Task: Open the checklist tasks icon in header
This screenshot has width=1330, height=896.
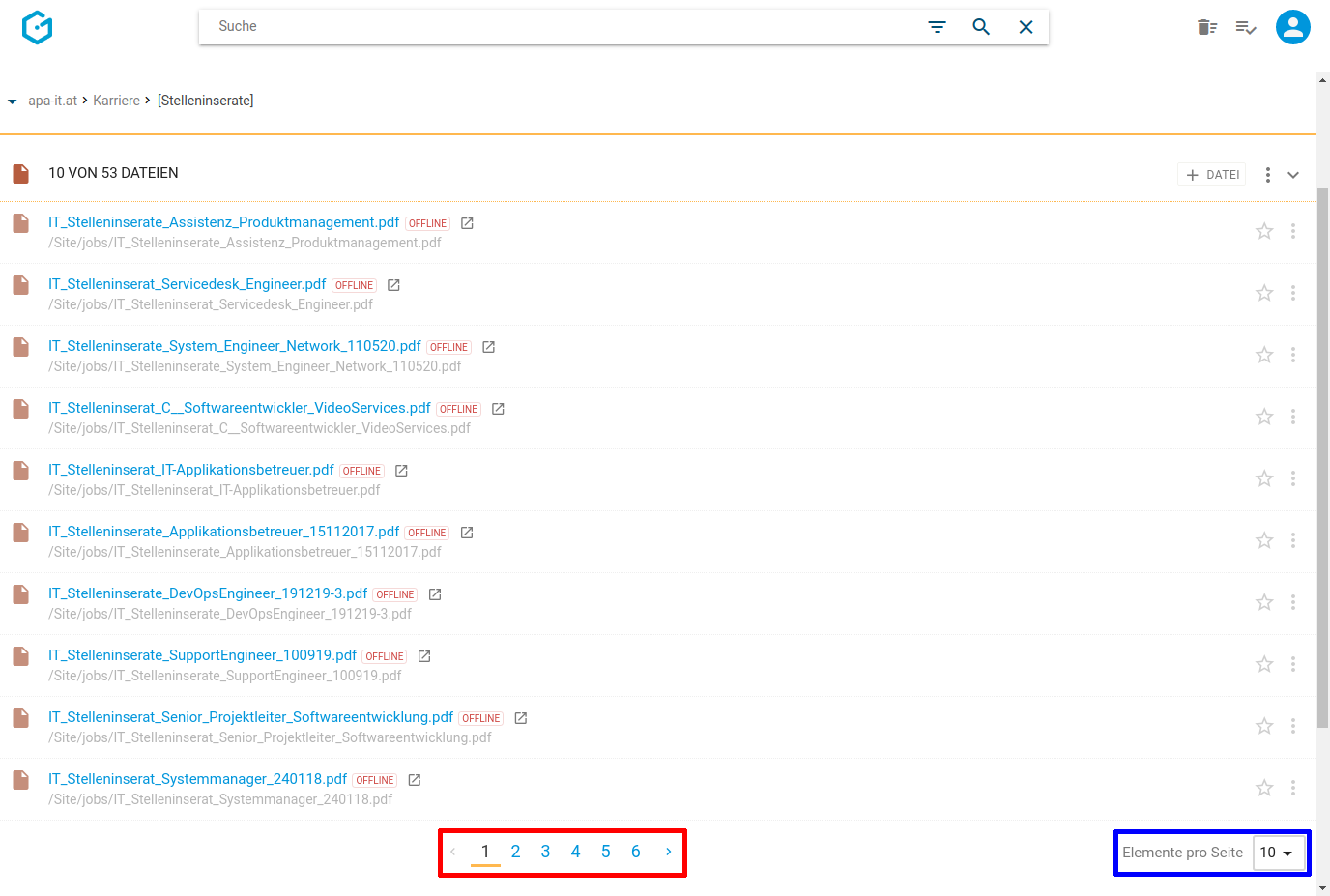Action: point(1246,27)
